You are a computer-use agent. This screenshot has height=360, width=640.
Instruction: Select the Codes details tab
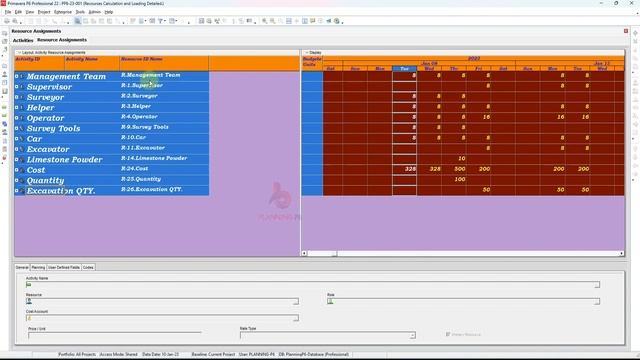88,267
